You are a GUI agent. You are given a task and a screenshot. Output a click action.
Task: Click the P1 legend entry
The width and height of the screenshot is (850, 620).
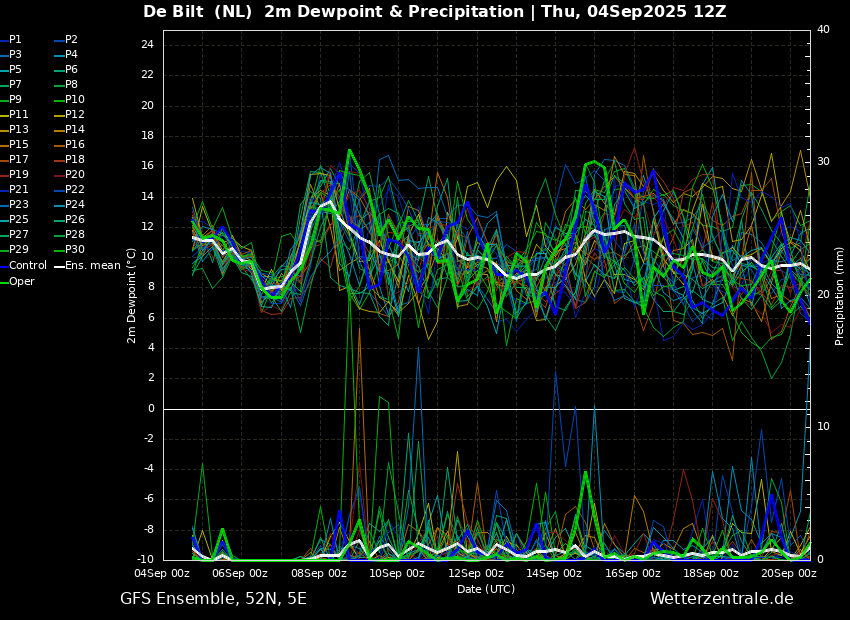[x=11, y=40]
